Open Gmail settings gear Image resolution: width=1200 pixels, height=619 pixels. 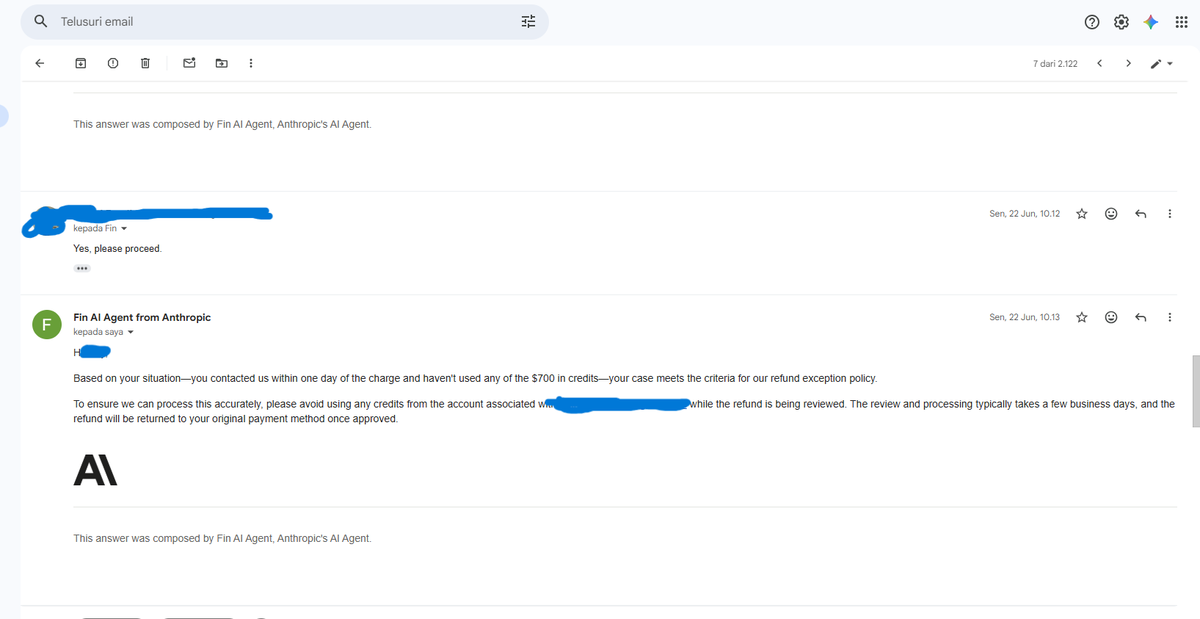[x=1121, y=22]
